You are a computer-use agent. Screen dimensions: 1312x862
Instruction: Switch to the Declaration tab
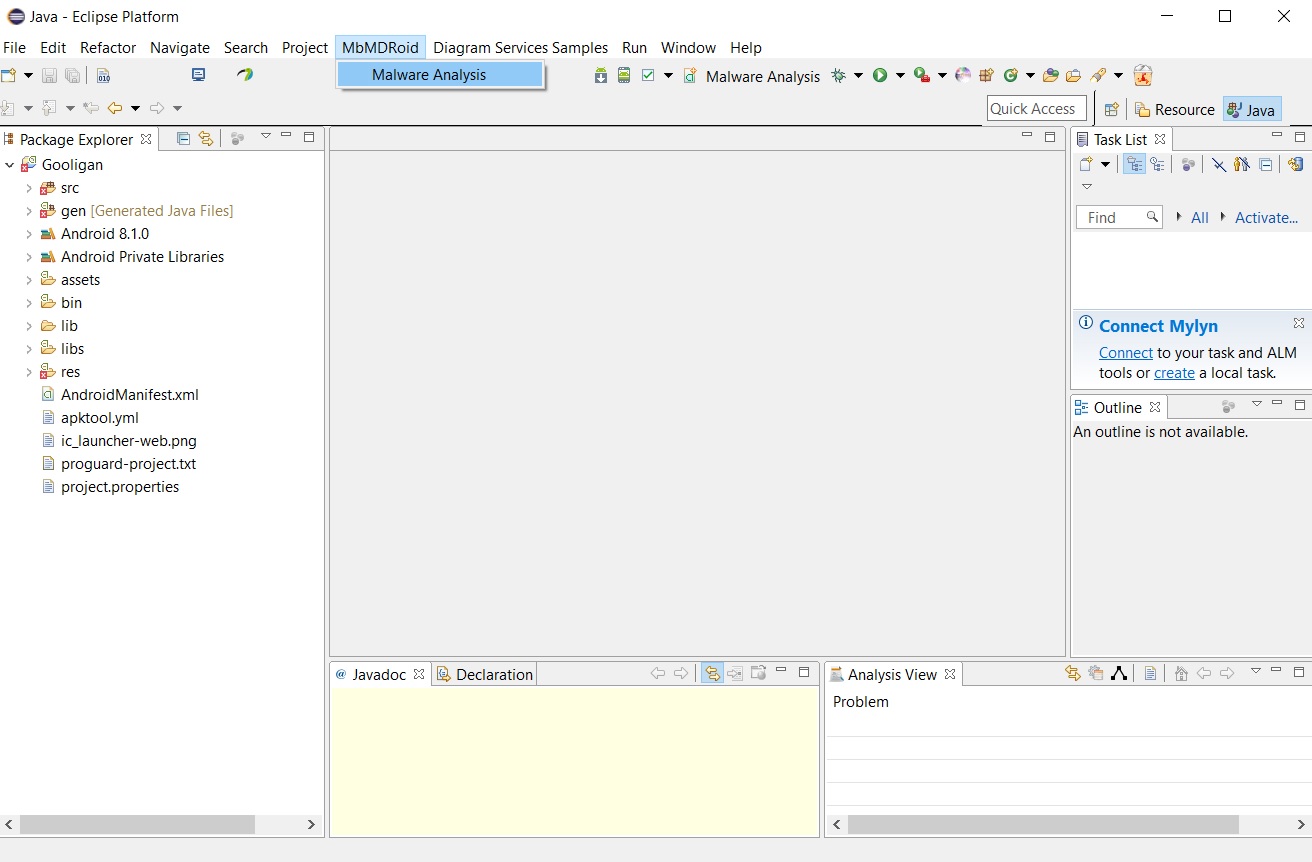(485, 674)
